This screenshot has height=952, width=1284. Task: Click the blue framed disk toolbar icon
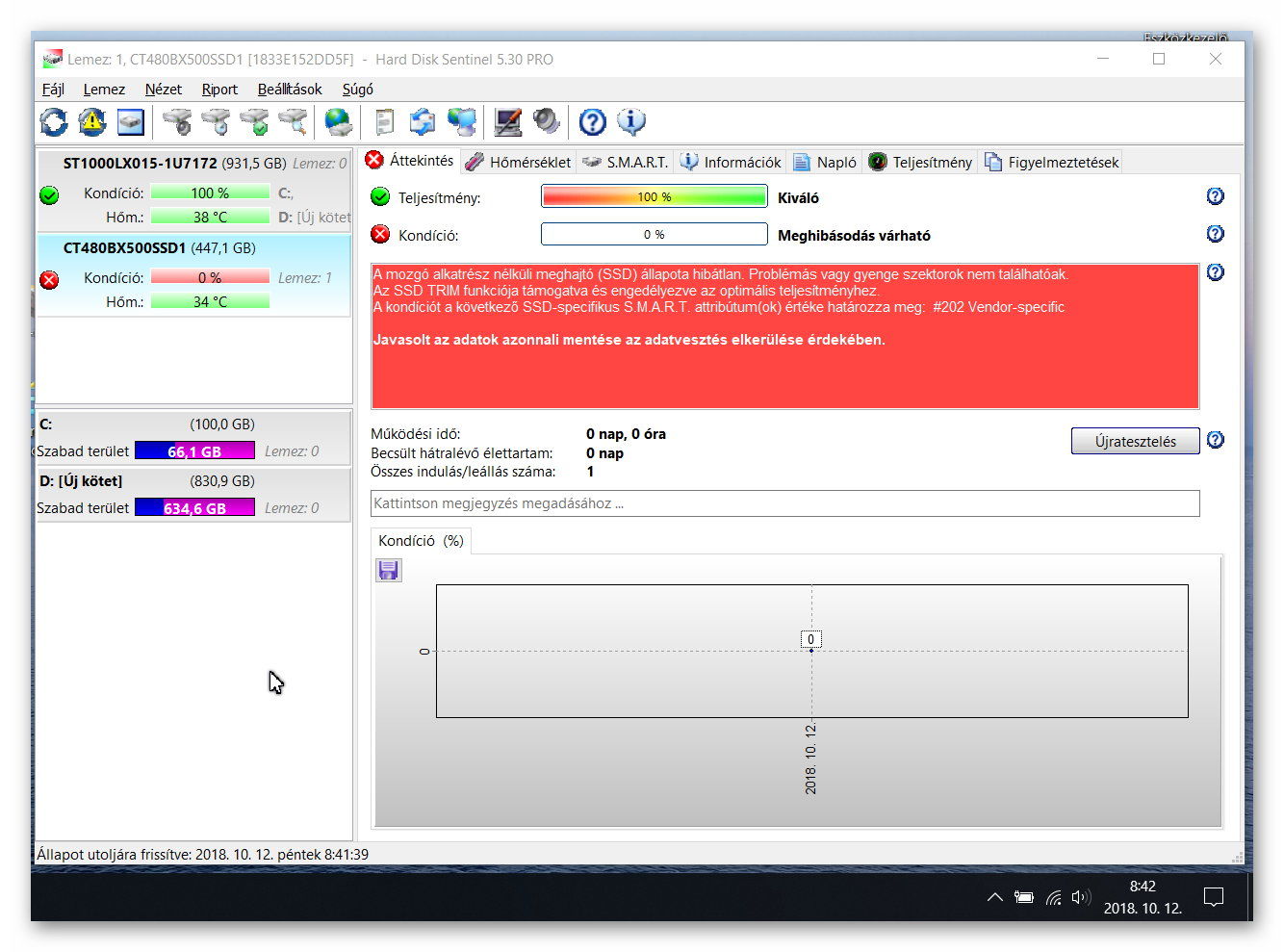tap(130, 122)
